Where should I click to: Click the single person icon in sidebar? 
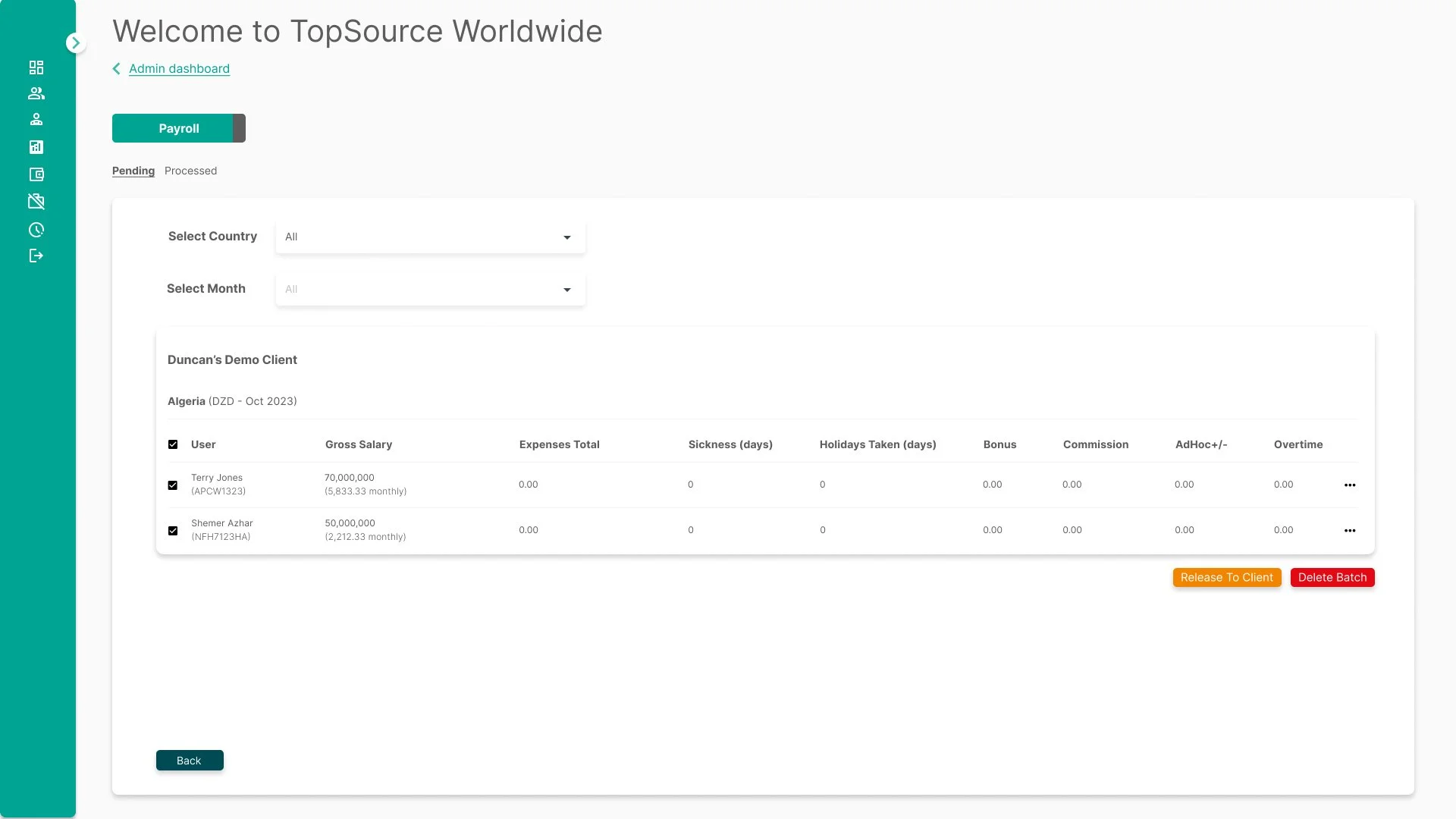tap(36, 119)
